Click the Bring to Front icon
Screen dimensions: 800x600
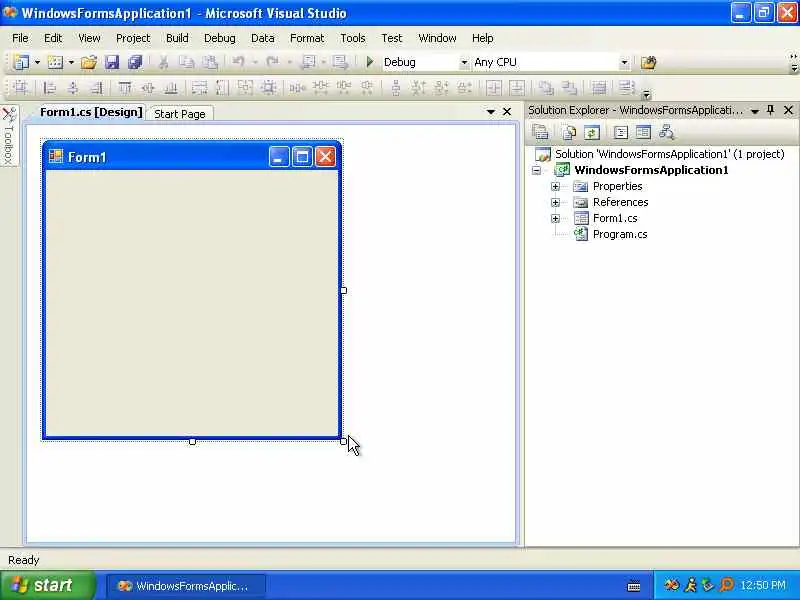pos(546,88)
